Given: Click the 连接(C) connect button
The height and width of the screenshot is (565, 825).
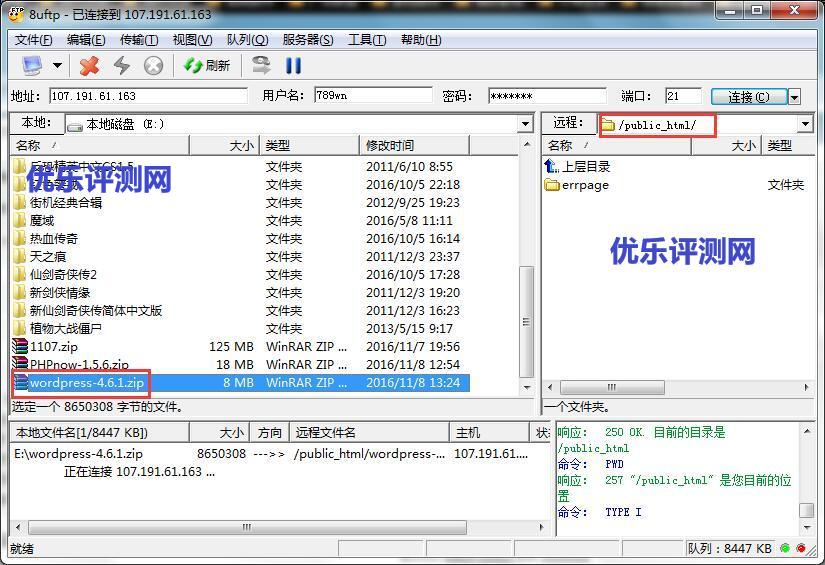Looking at the screenshot, I should click(x=748, y=97).
